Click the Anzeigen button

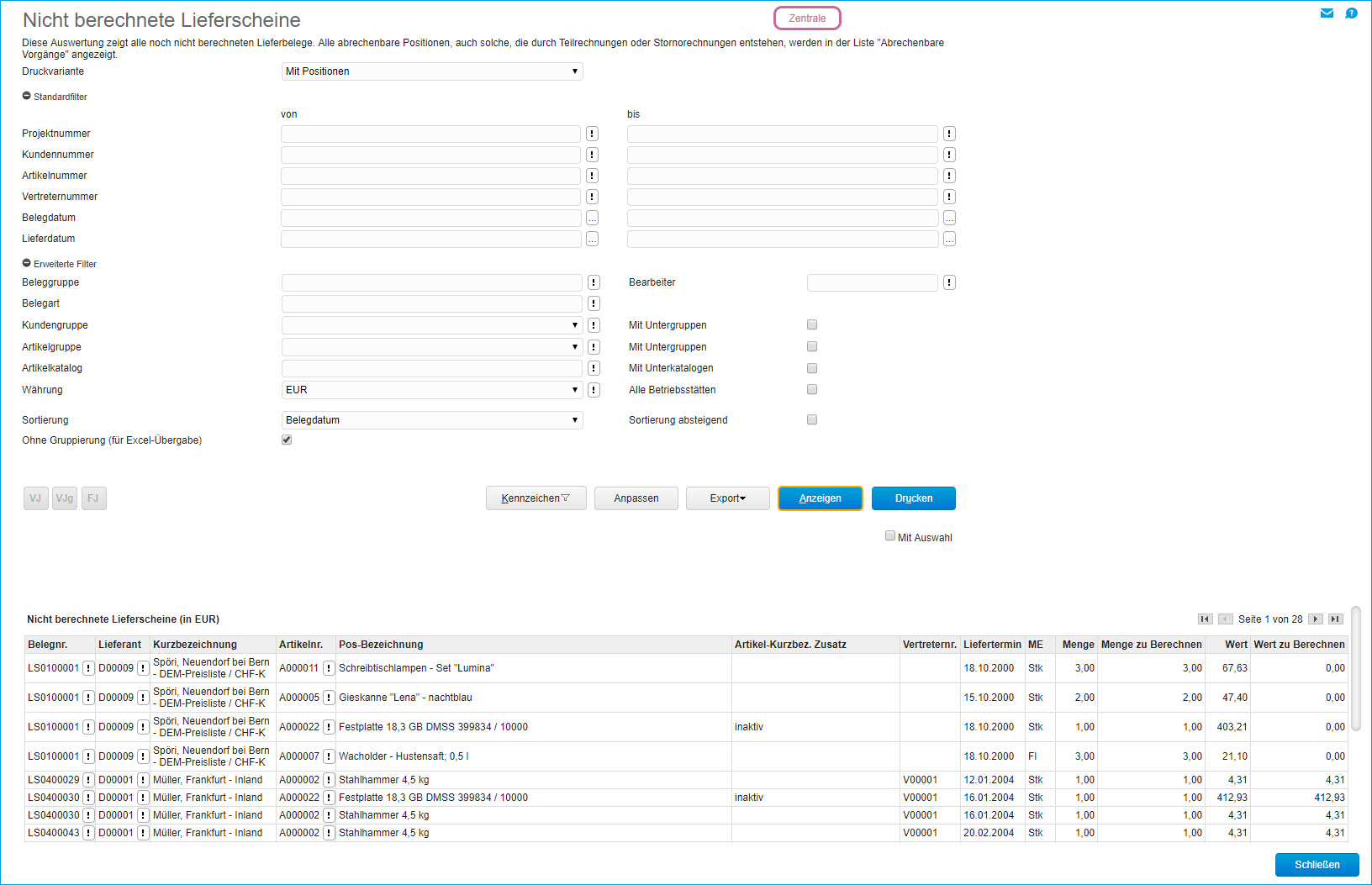[x=820, y=498]
